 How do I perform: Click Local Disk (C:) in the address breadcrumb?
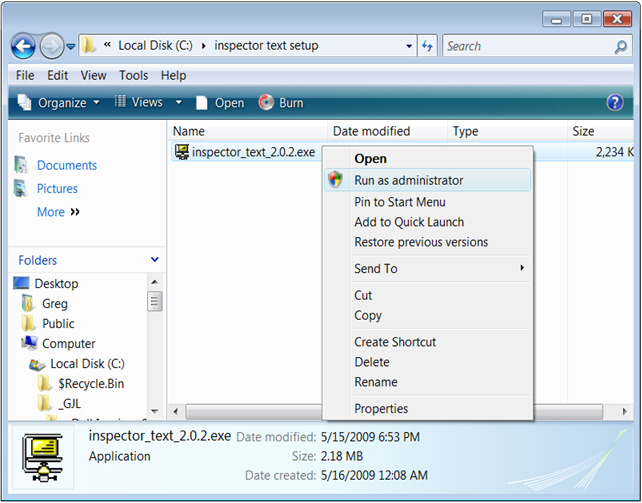[x=155, y=45]
